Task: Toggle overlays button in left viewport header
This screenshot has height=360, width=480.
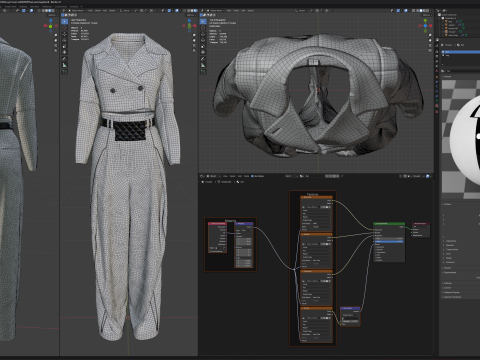Action: pyautogui.click(x=32, y=11)
